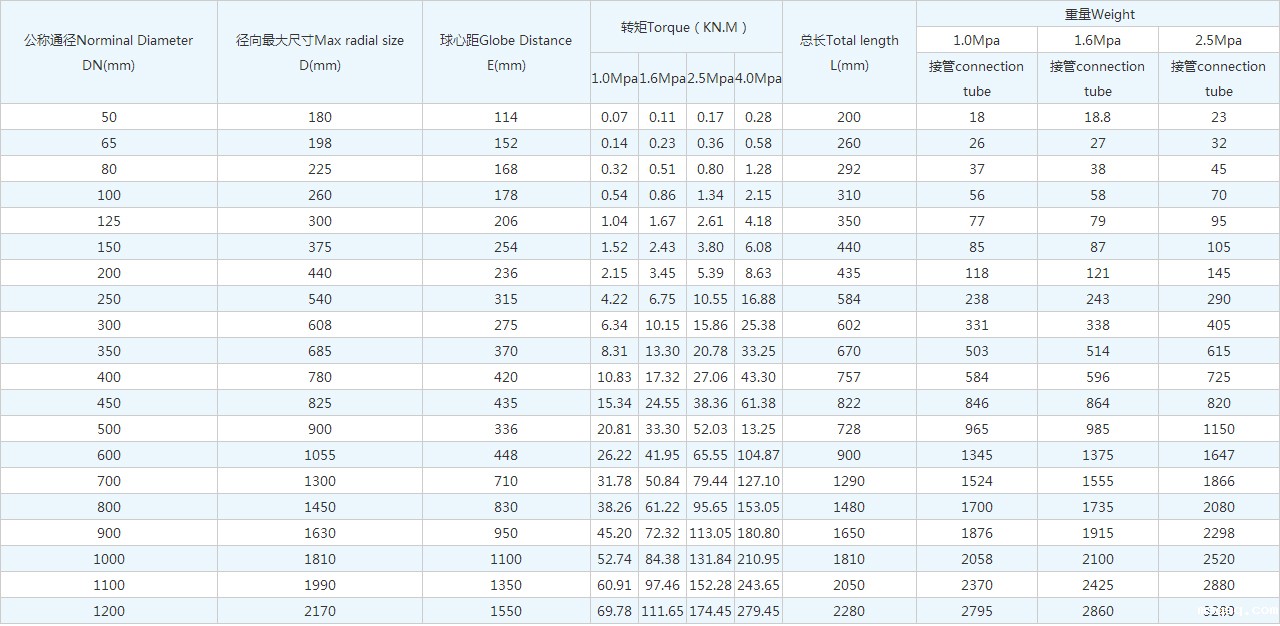The height and width of the screenshot is (626, 1280).
Task: Click the DN 1200 cell in last row
Action: click(x=108, y=611)
